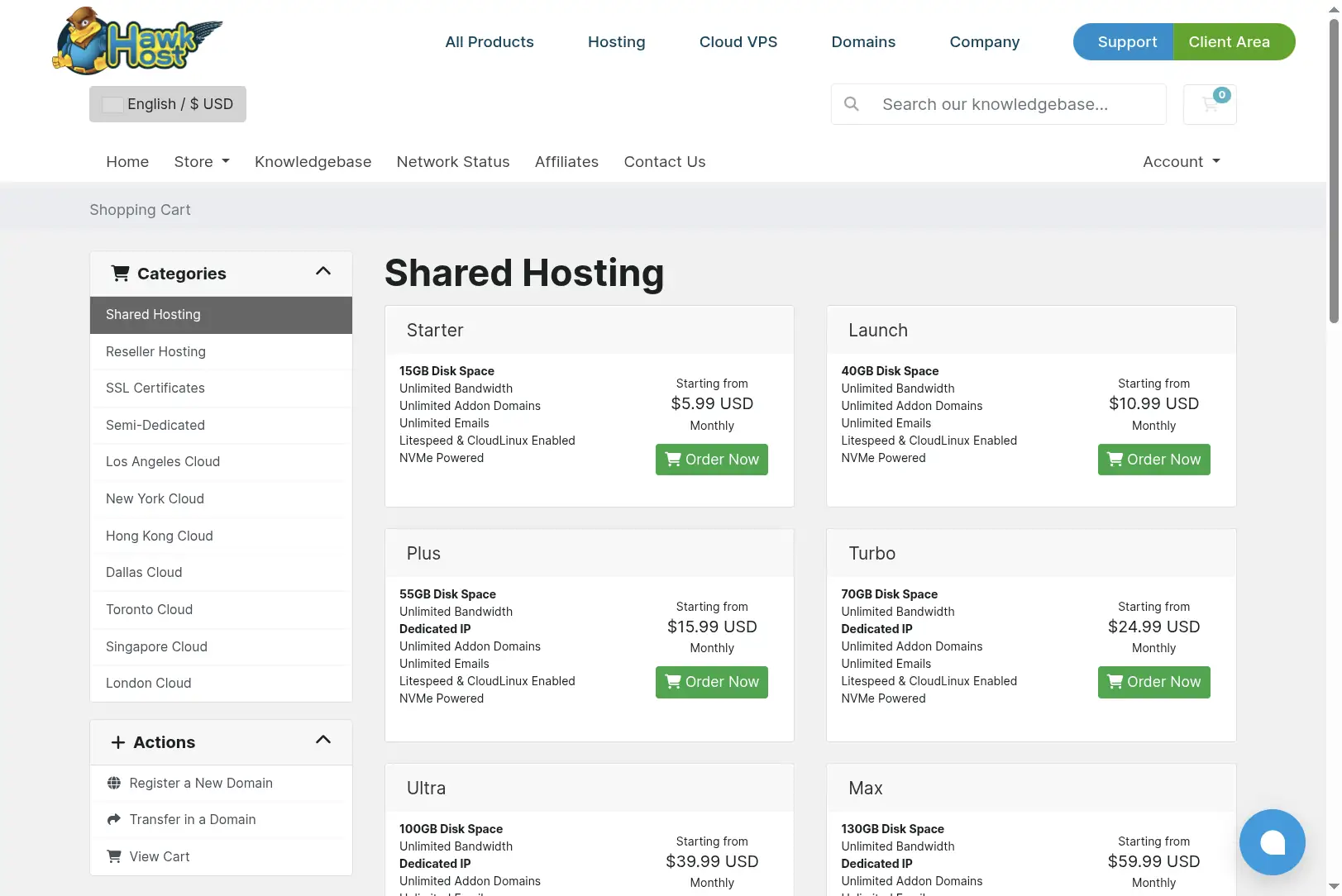Click View Cart action
The width and height of the screenshot is (1342, 896).
coord(221,856)
